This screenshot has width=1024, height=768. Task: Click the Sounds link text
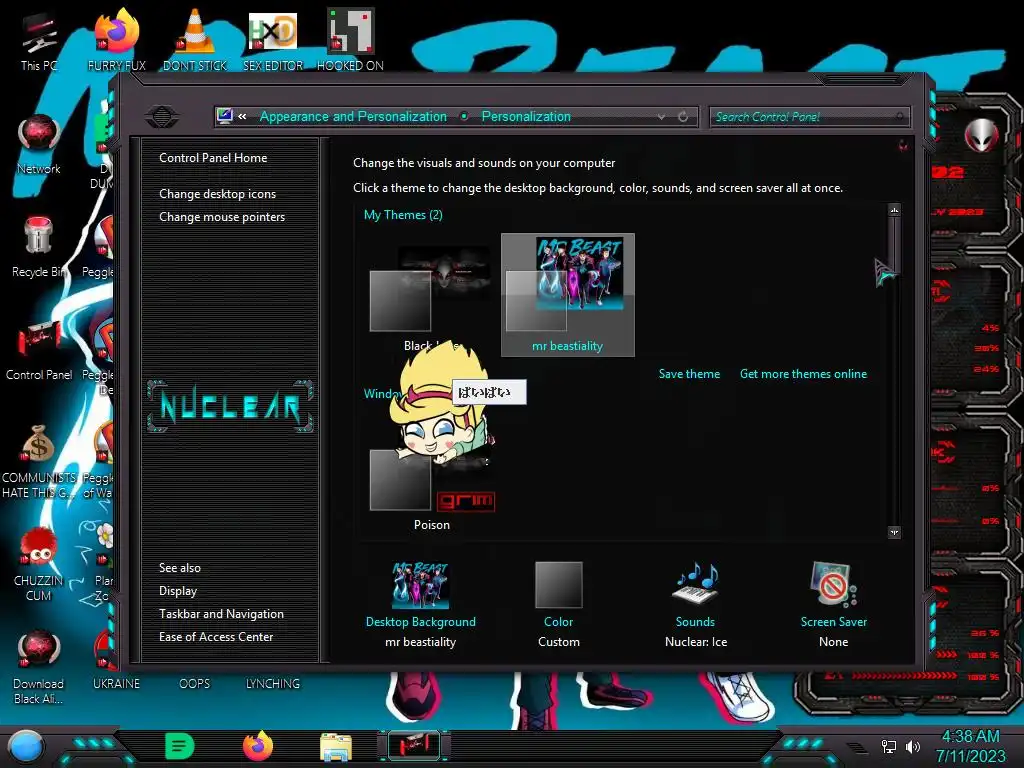click(x=695, y=622)
